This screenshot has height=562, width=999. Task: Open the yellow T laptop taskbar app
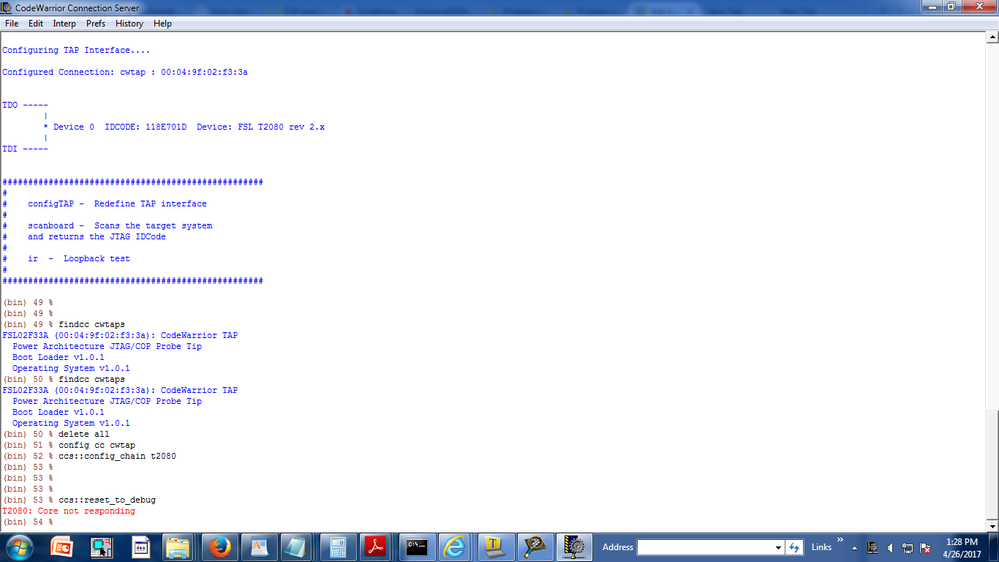(x=494, y=547)
